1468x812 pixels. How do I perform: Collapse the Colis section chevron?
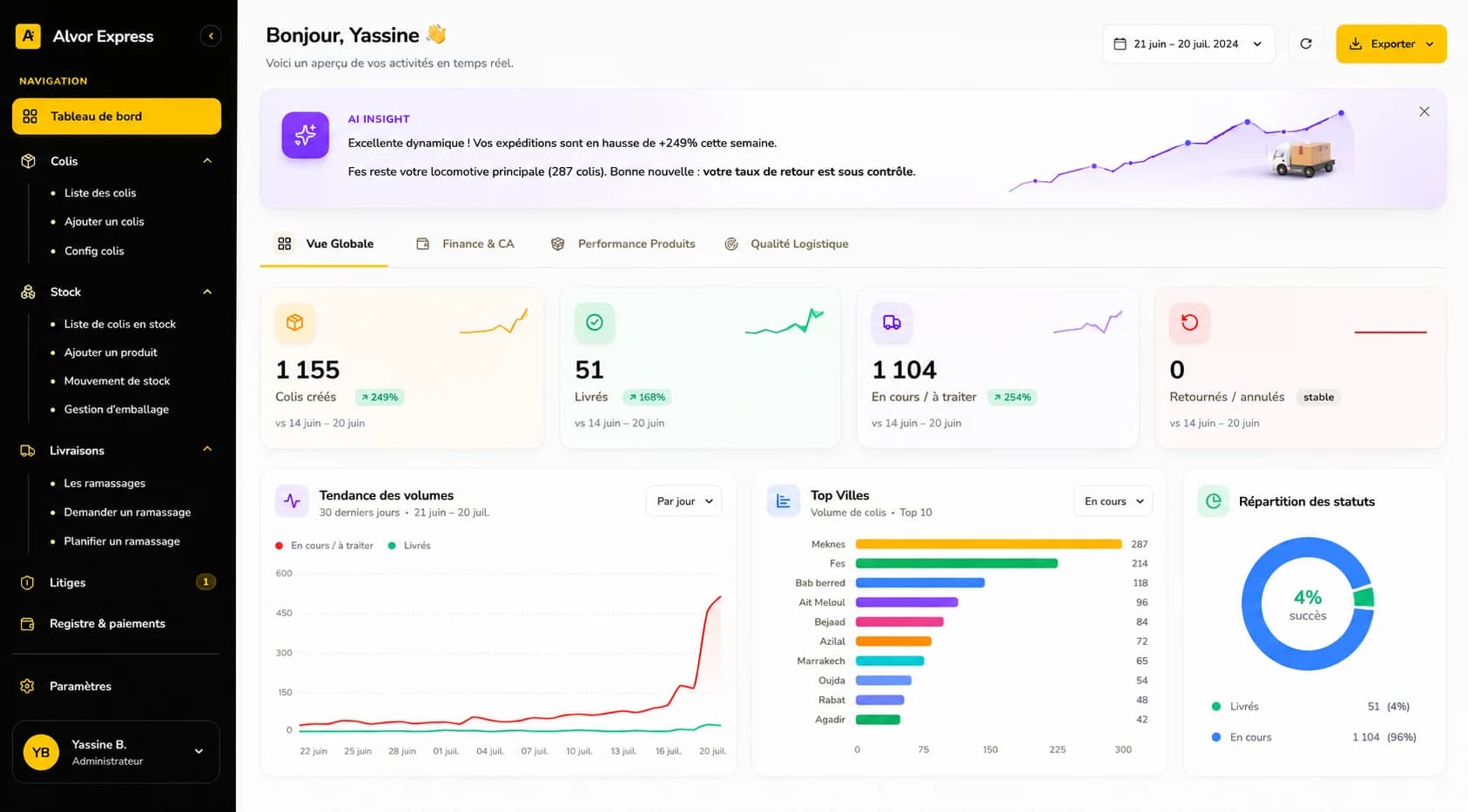(207, 161)
